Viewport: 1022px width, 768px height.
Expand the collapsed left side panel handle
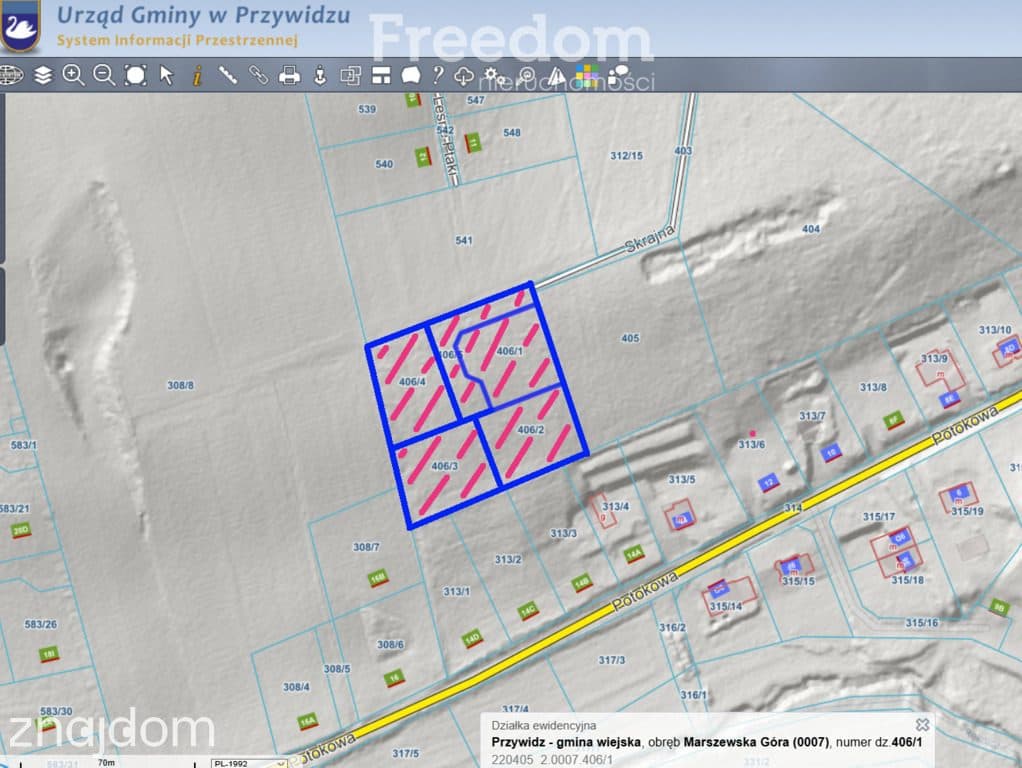(3, 306)
